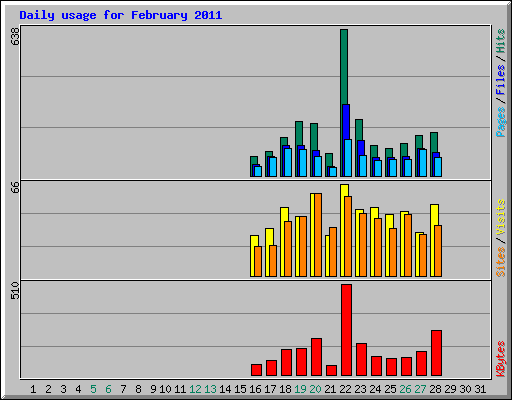Click the red KBytes bar for day 20

tap(316, 357)
